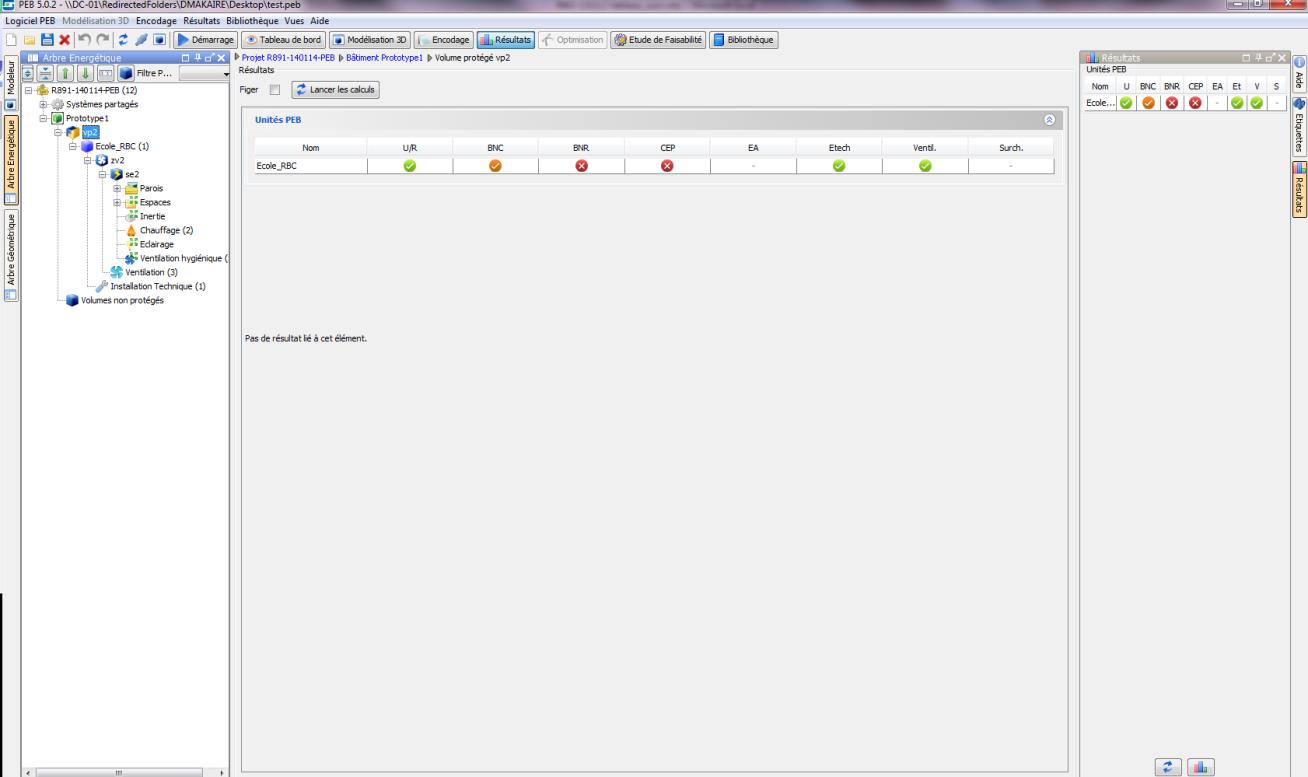This screenshot has width=1308, height=777.
Task: Toggle the Figer checkbox
Action: pyautogui.click(x=275, y=90)
